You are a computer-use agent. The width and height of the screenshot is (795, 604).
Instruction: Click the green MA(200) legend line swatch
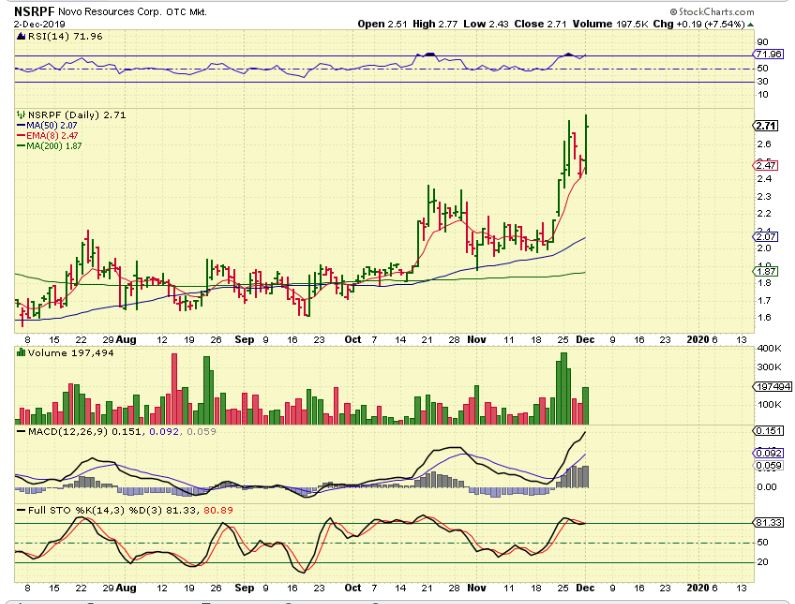[x=21, y=146]
